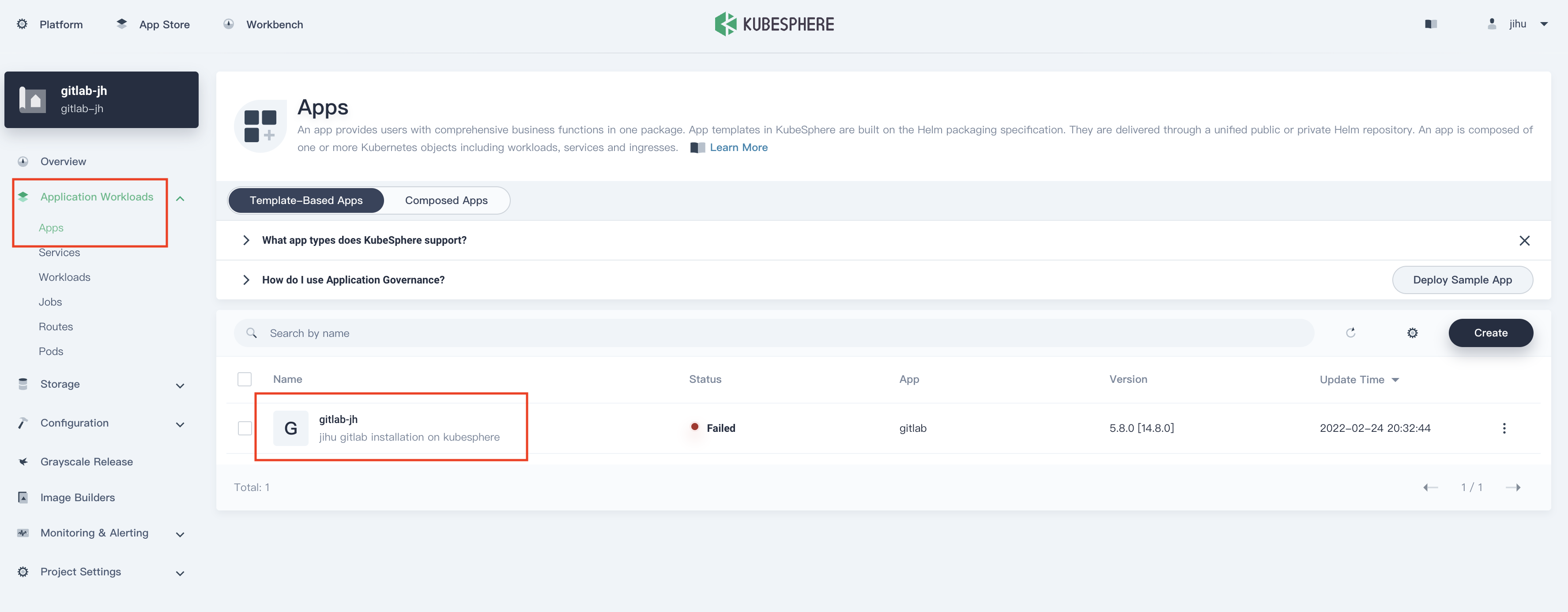Viewport: 1568px width, 612px height.
Task: Open the jihu user dropdown arrow
Action: pyautogui.click(x=1545, y=24)
